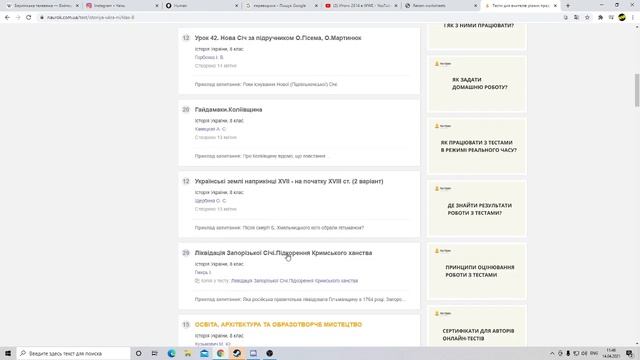
Task: Click the page vertical scrollbar thumb
Action: [x=637, y=90]
